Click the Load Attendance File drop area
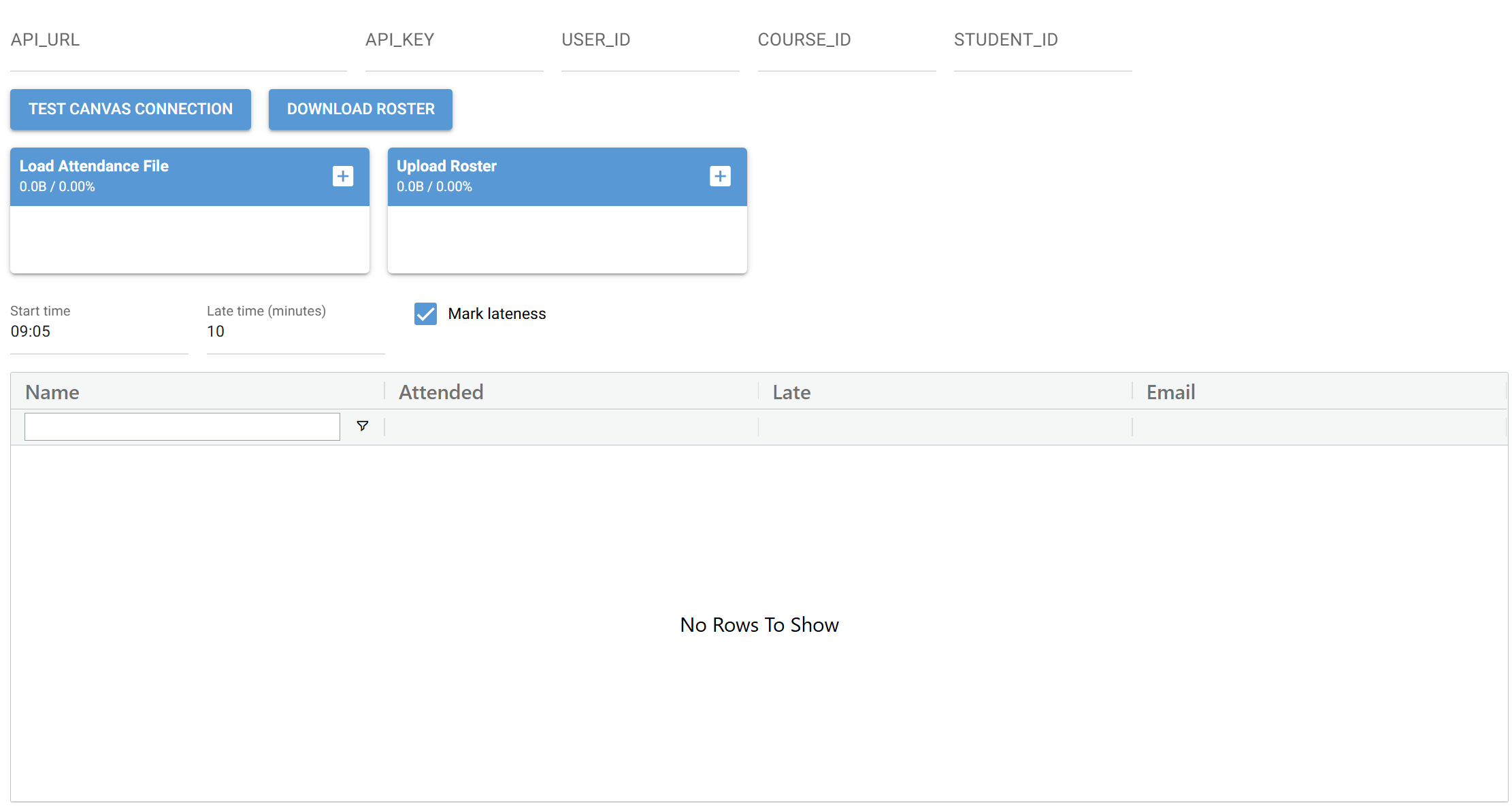 (189, 239)
